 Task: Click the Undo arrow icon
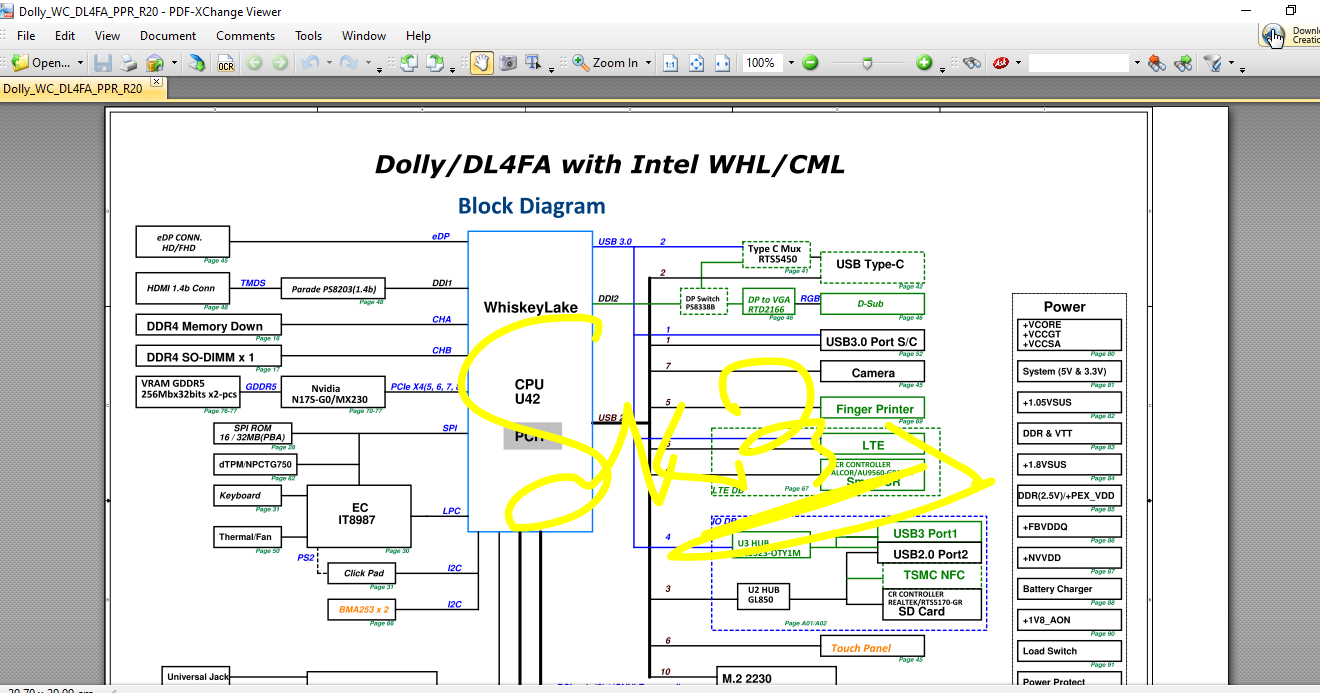click(x=310, y=62)
